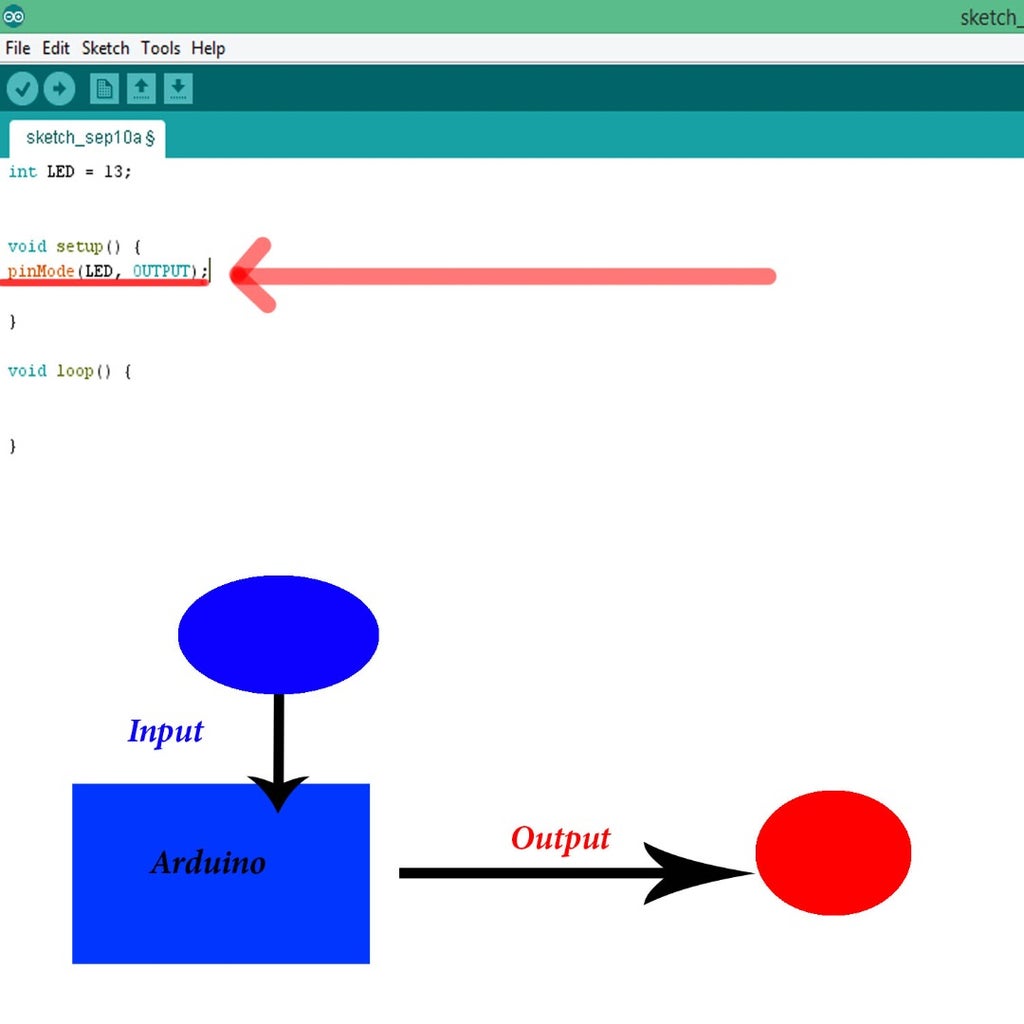This screenshot has height=1024, width=1024.
Task: Click the blue Arduino box in the flowchart
Action: coord(220,870)
